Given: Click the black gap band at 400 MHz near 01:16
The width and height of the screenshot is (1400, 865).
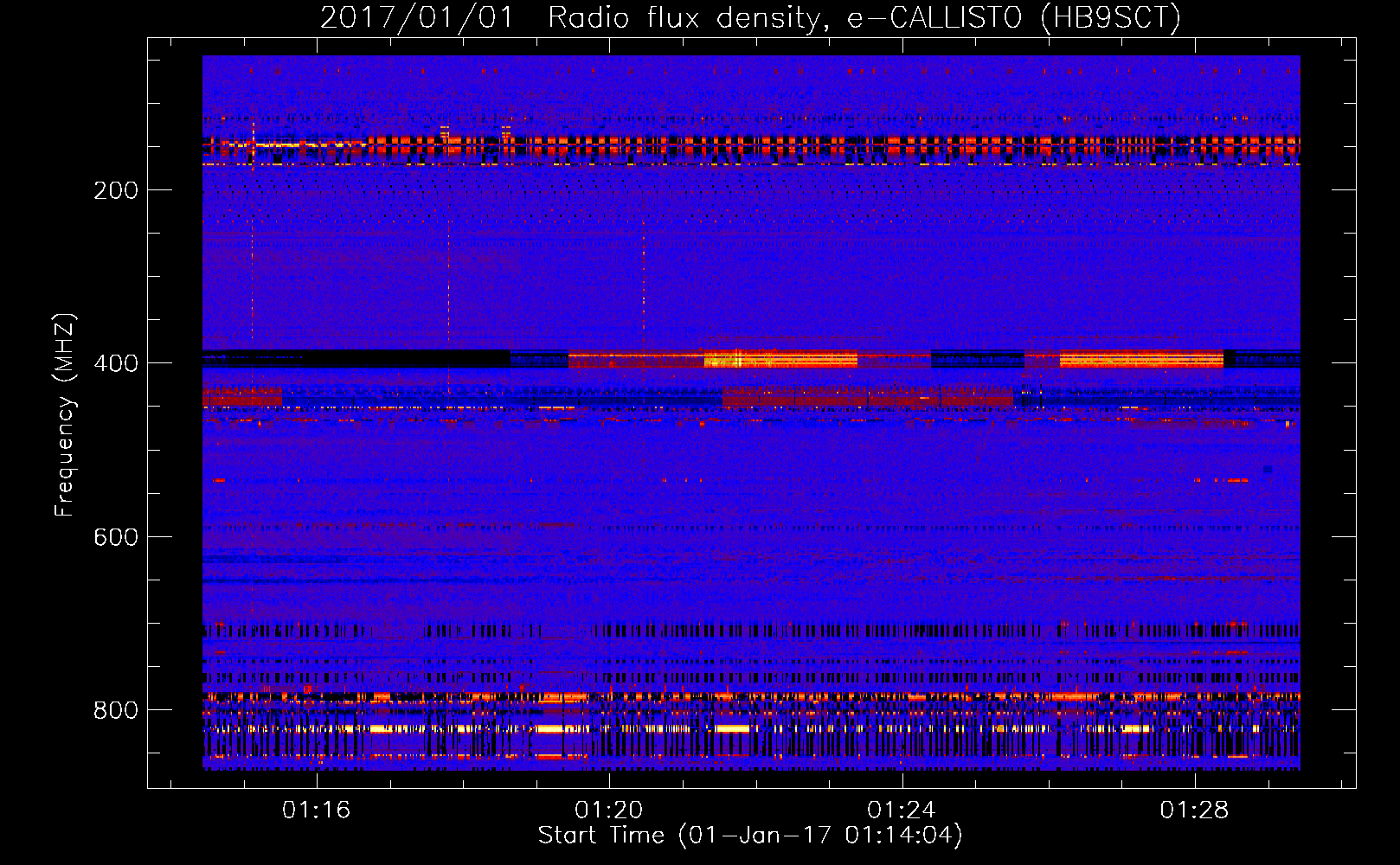Looking at the screenshot, I should coord(356,359).
